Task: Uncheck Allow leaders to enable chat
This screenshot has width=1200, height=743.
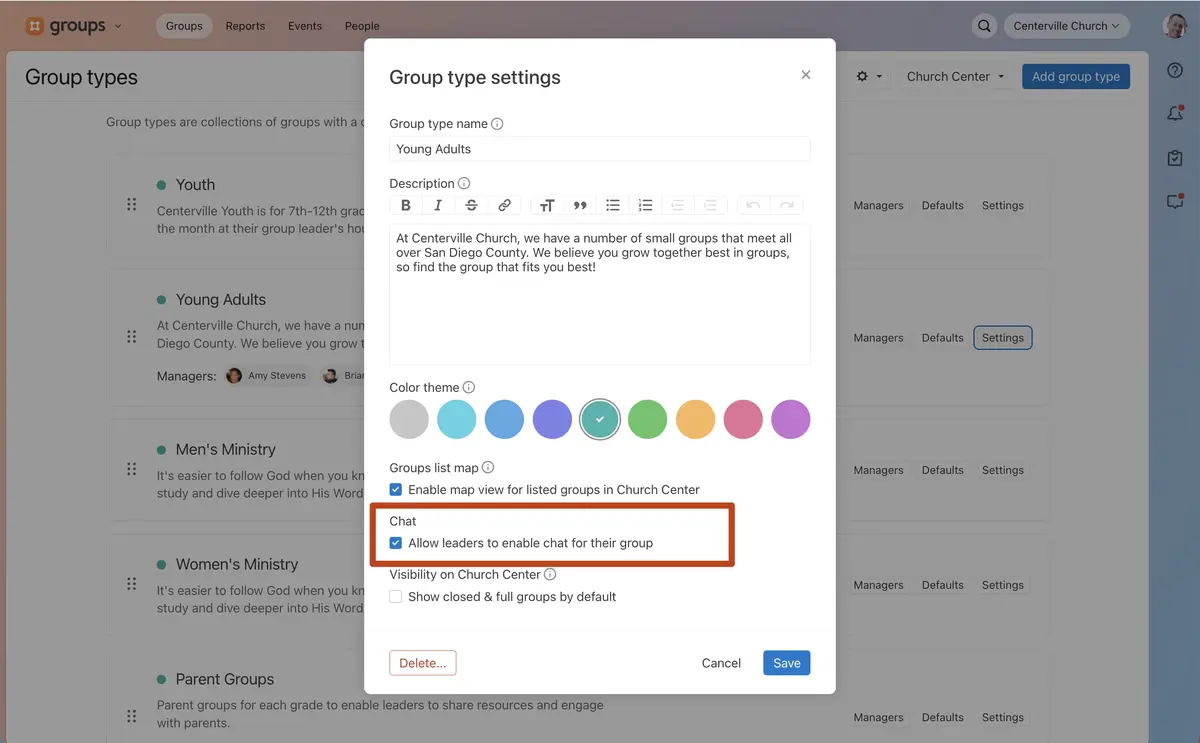Action: (396, 543)
